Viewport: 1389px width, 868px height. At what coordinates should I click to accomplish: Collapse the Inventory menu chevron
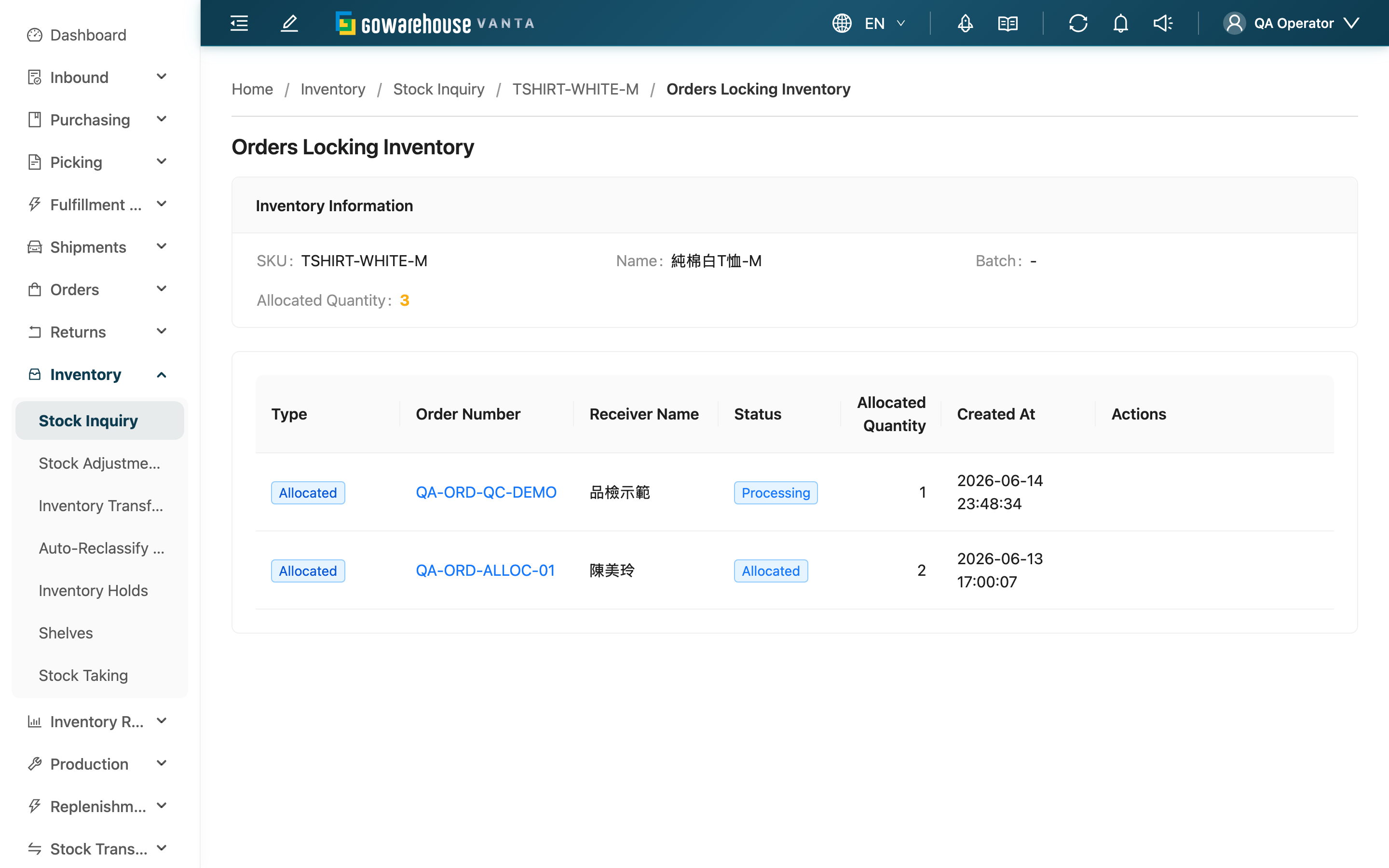[162, 375]
